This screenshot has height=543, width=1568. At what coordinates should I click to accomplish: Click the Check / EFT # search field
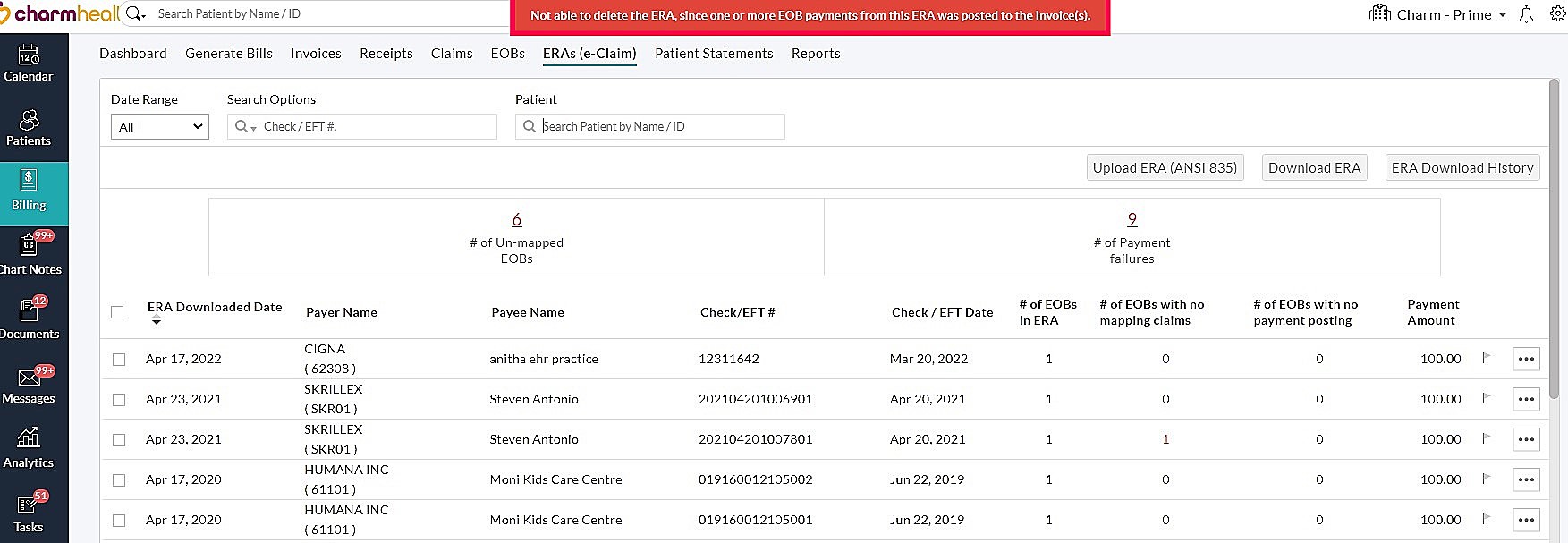click(376, 127)
